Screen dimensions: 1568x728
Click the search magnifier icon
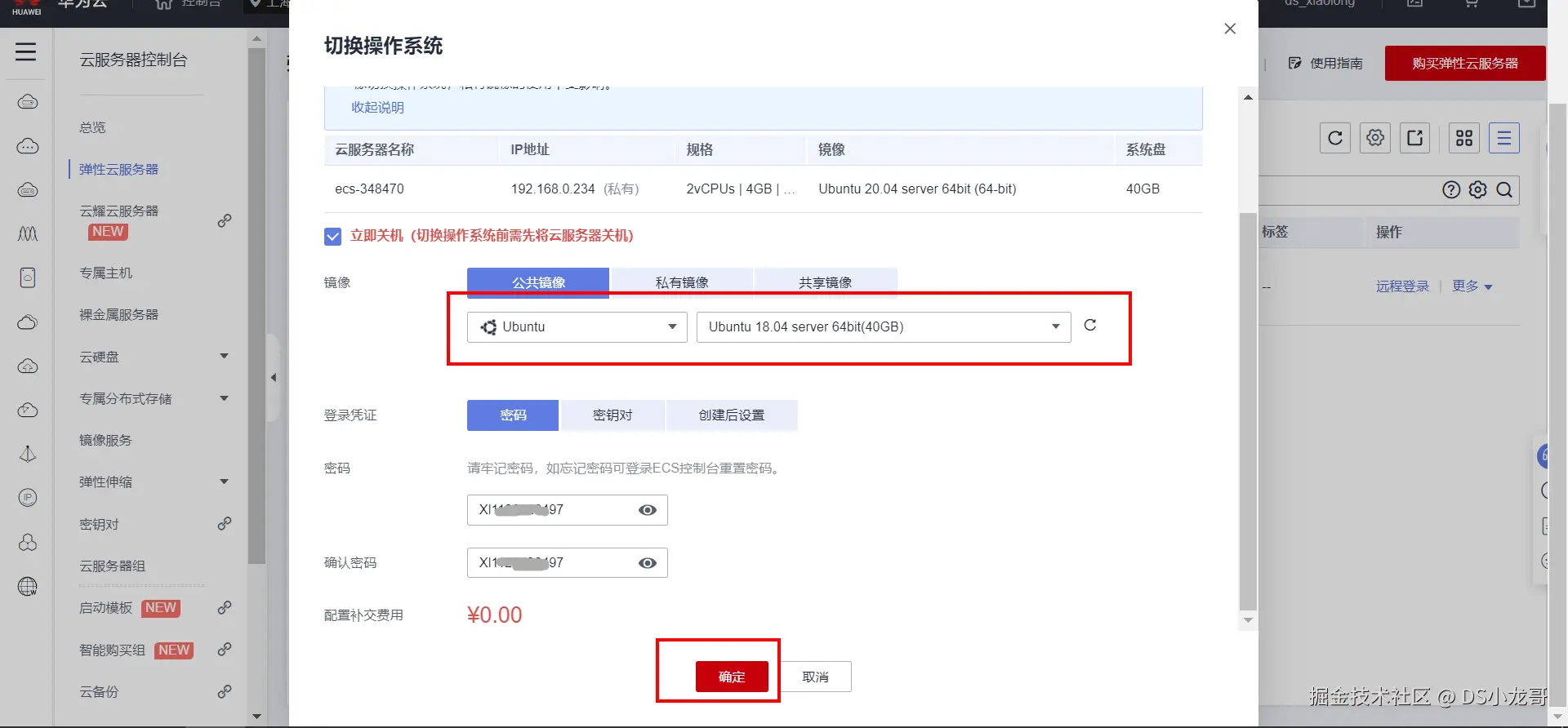coord(1504,190)
